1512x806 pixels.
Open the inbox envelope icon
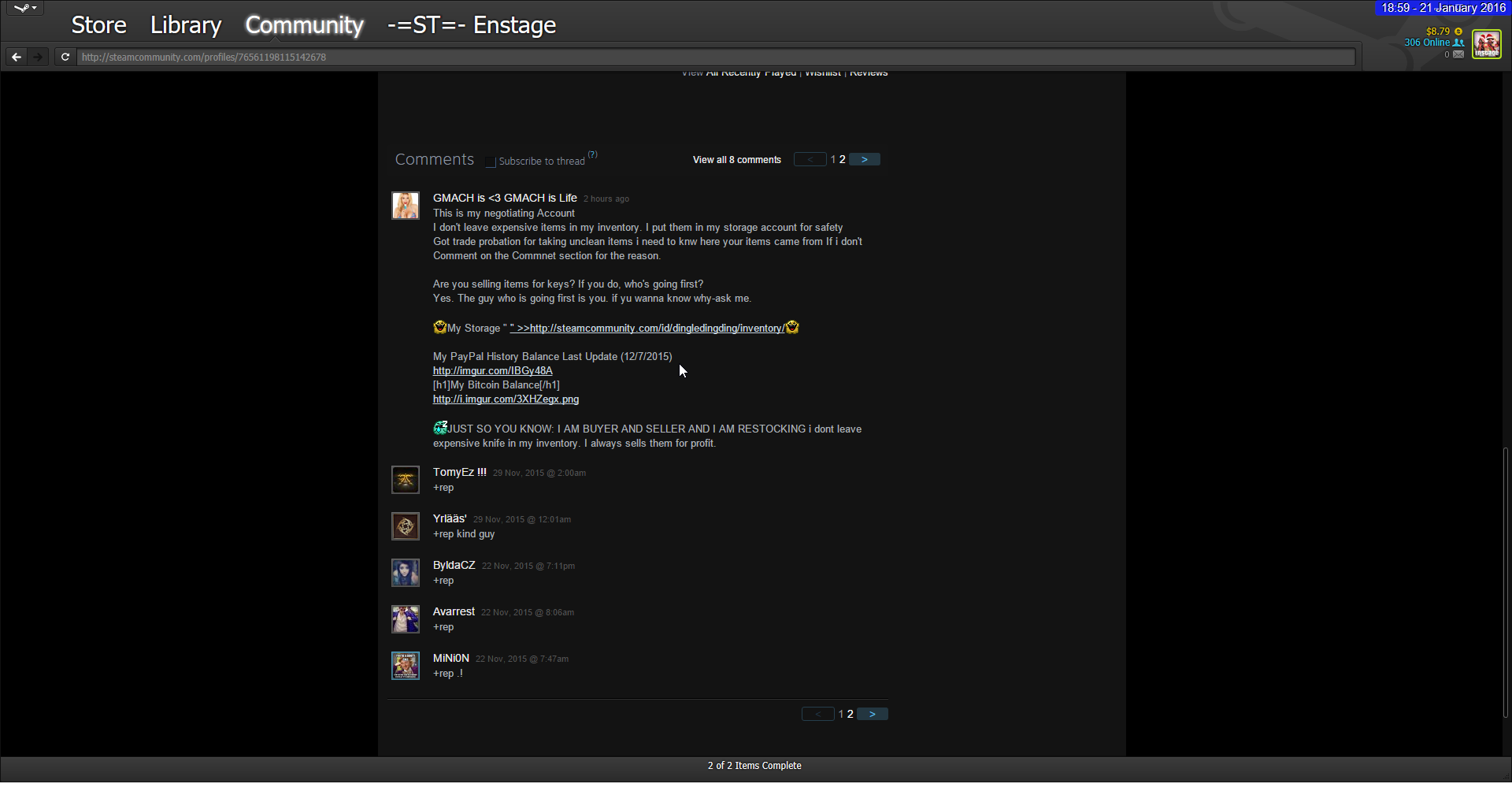pyautogui.click(x=1458, y=54)
